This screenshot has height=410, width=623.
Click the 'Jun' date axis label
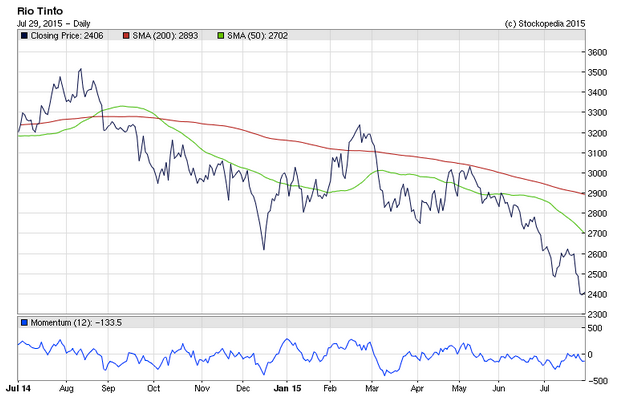(x=499, y=388)
